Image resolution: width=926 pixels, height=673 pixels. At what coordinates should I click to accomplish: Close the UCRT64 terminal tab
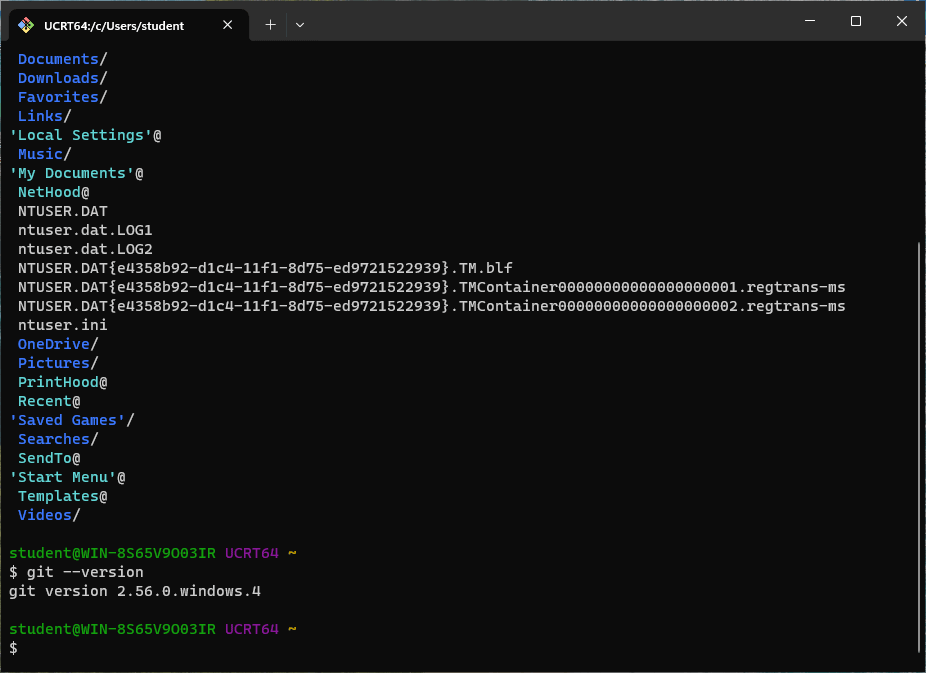(x=227, y=25)
